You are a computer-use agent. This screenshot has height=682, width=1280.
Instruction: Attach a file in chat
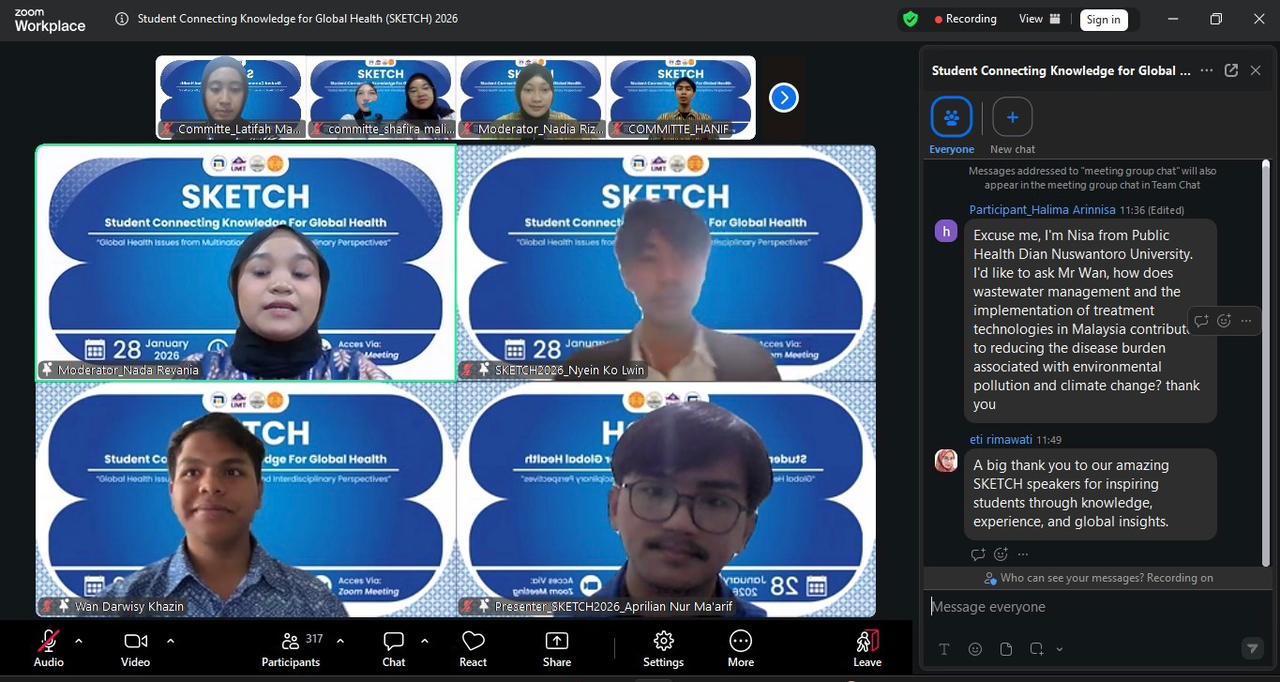[1006, 649]
